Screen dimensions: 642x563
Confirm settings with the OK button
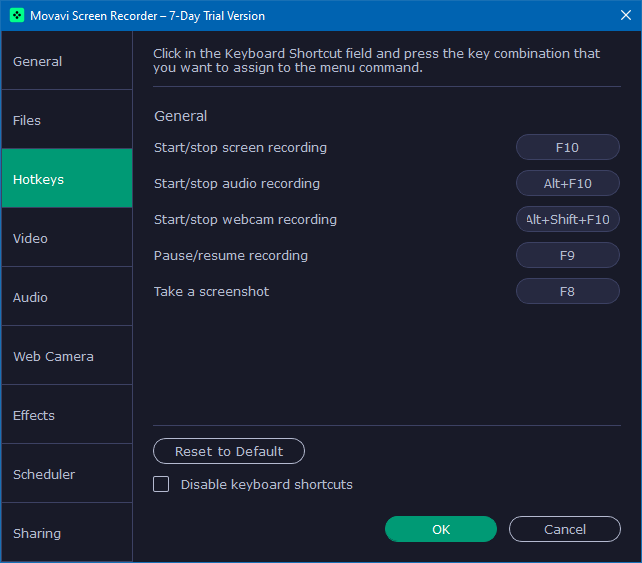click(441, 529)
